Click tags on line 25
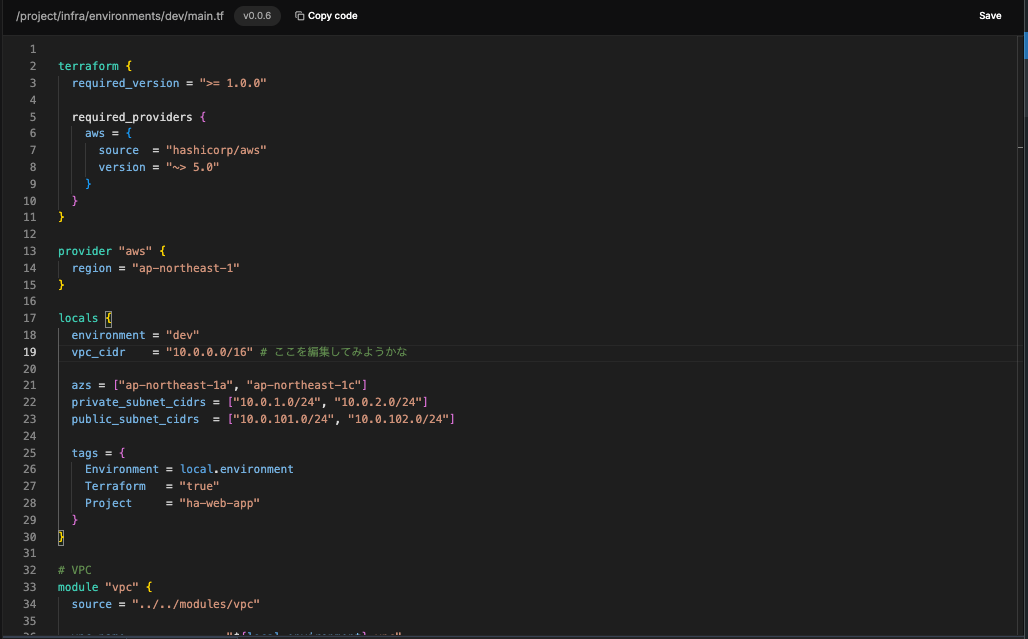 [x=85, y=453]
